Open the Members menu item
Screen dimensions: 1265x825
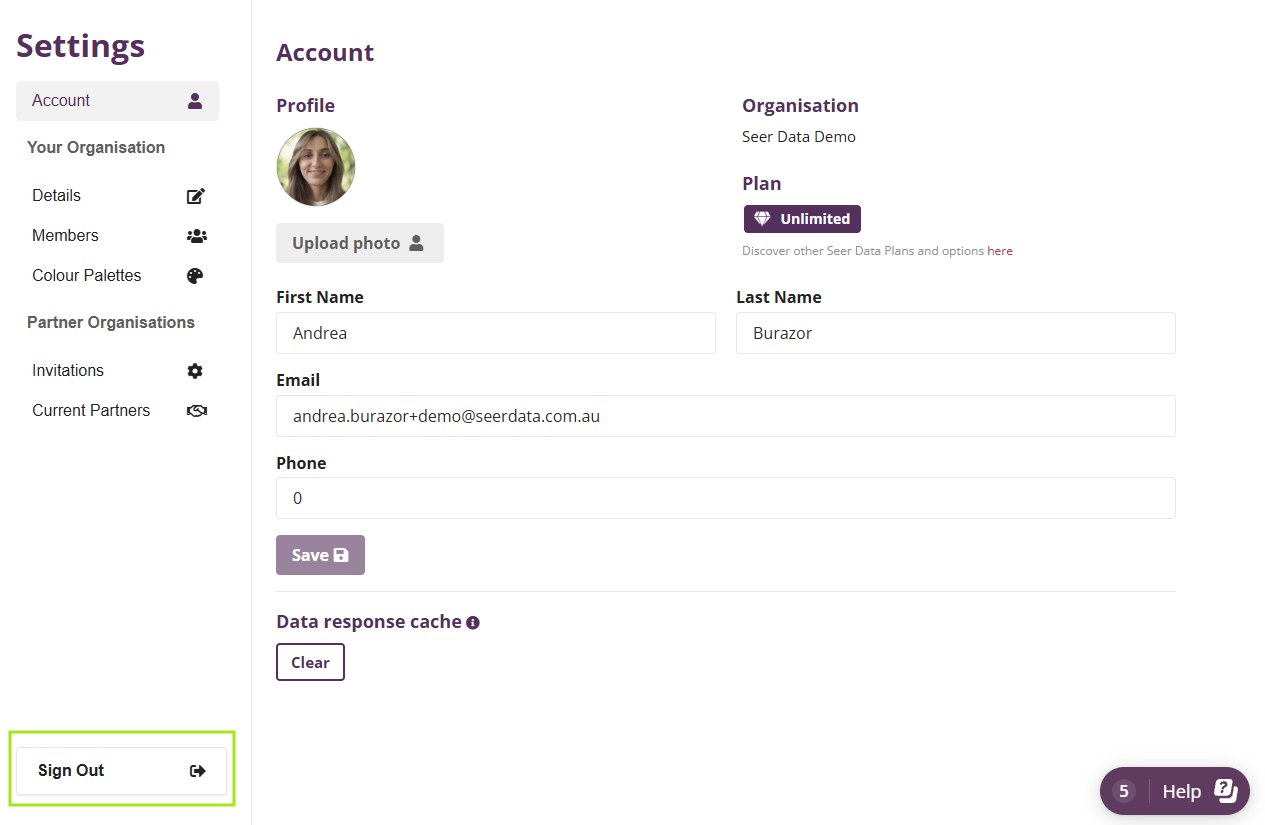coord(66,236)
